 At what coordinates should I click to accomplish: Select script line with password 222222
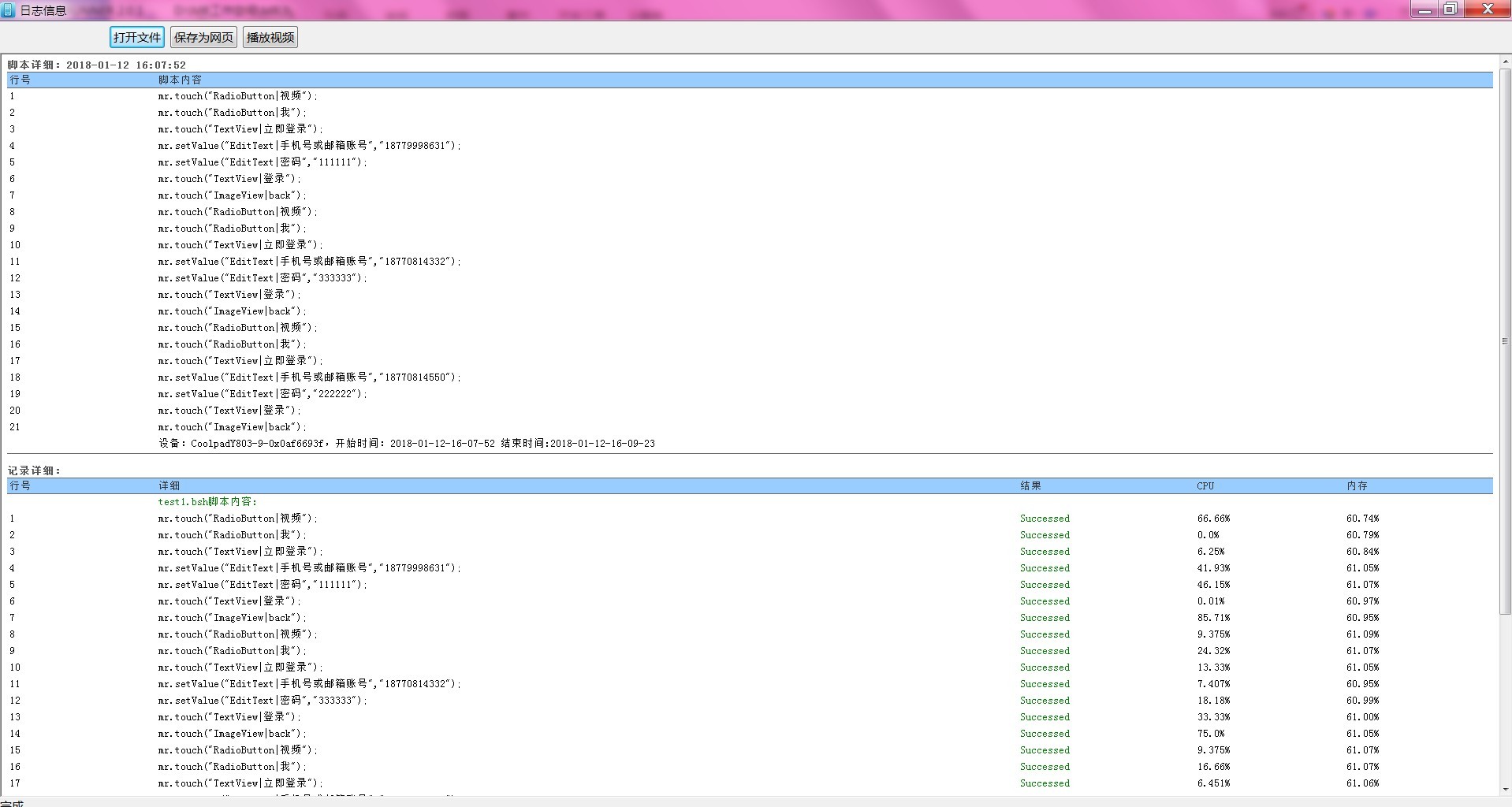263,394
